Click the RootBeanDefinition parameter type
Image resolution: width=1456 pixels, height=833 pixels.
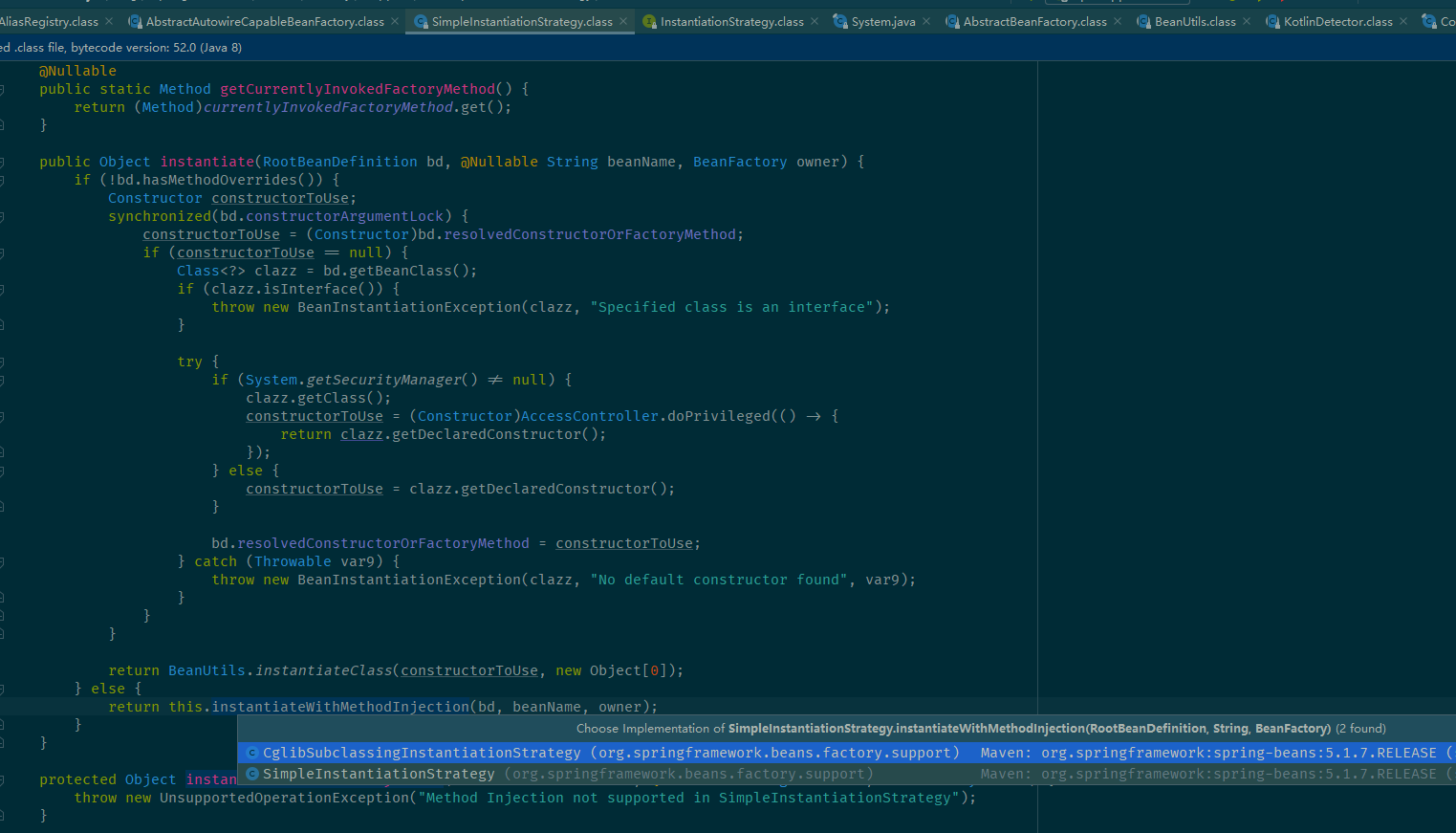[340, 162]
